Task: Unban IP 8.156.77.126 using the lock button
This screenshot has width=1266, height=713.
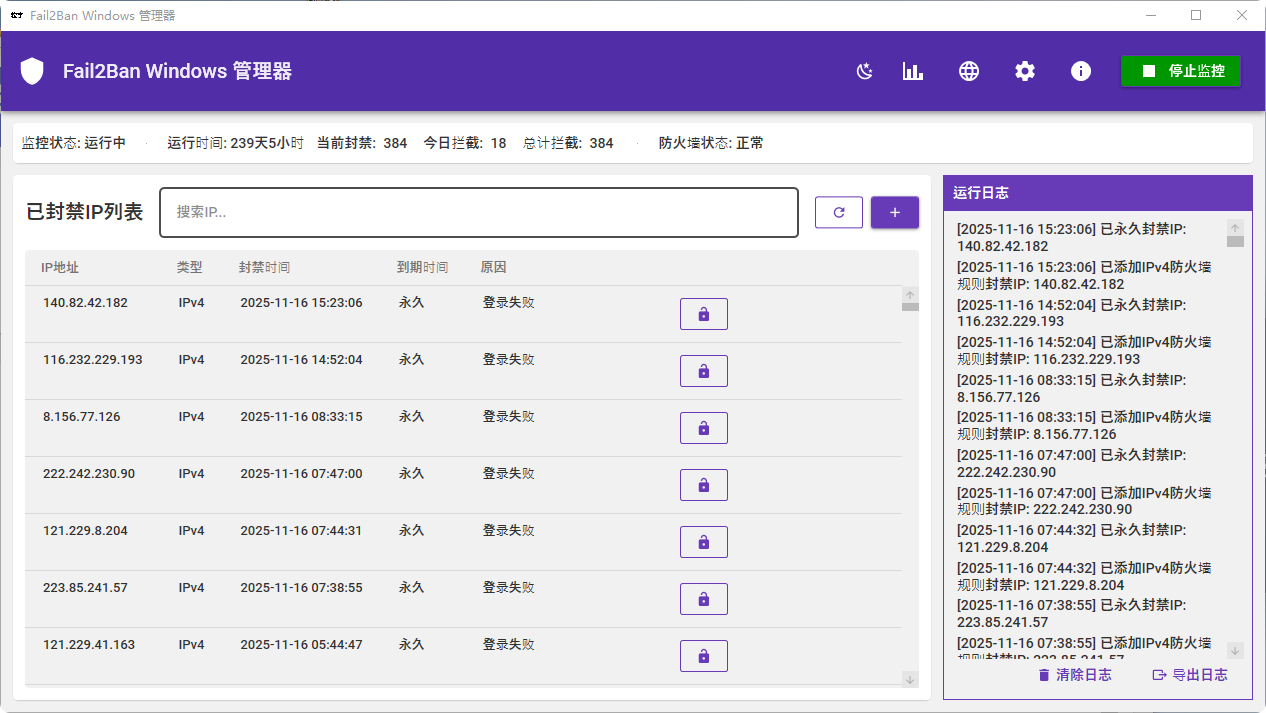Action: pyautogui.click(x=703, y=427)
